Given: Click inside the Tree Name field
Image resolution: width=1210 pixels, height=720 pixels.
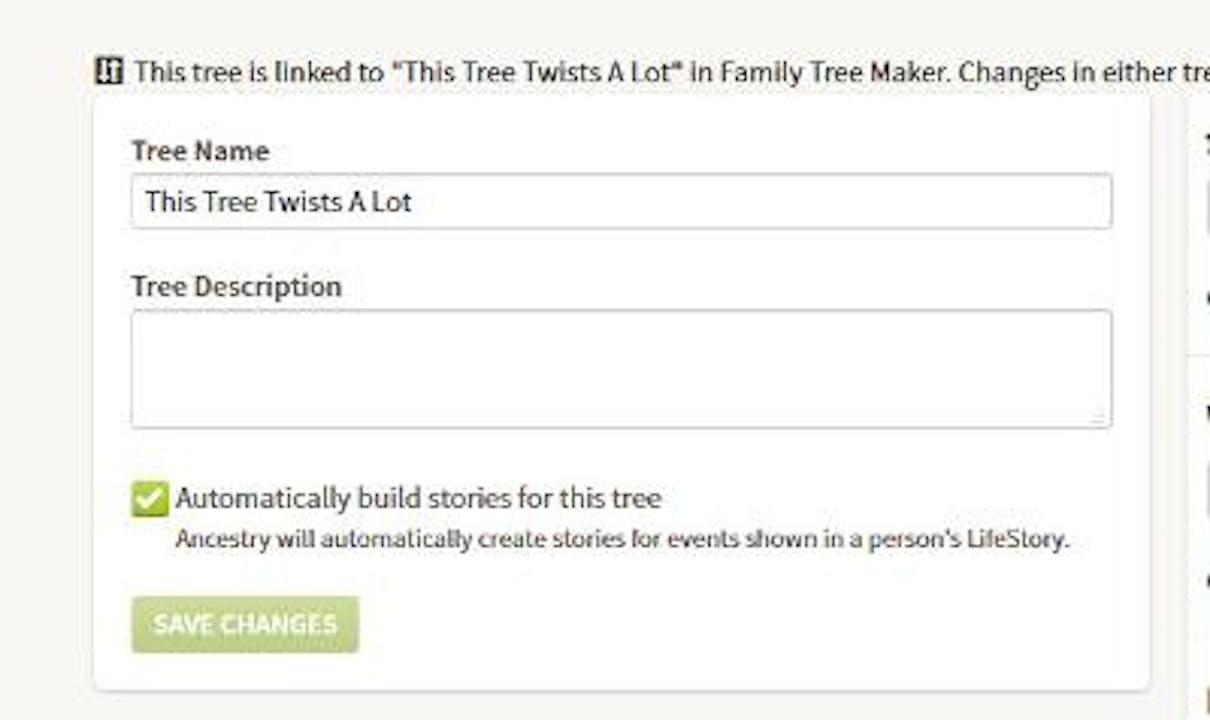Looking at the screenshot, I should pyautogui.click(x=620, y=201).
